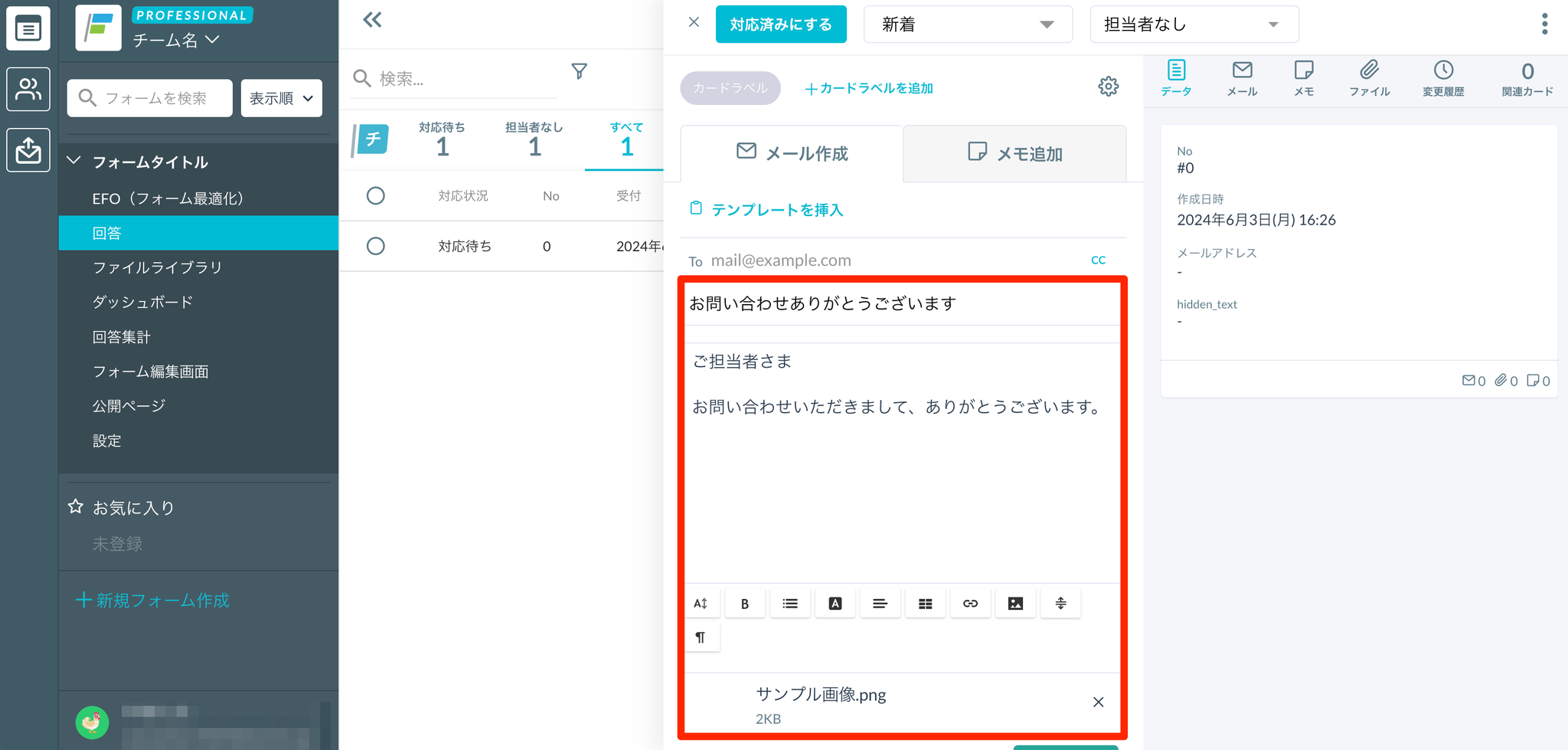This screenshot has height=750, width=1568.
Task: Insert a horizontal divider line
Action: (1061, 604)
